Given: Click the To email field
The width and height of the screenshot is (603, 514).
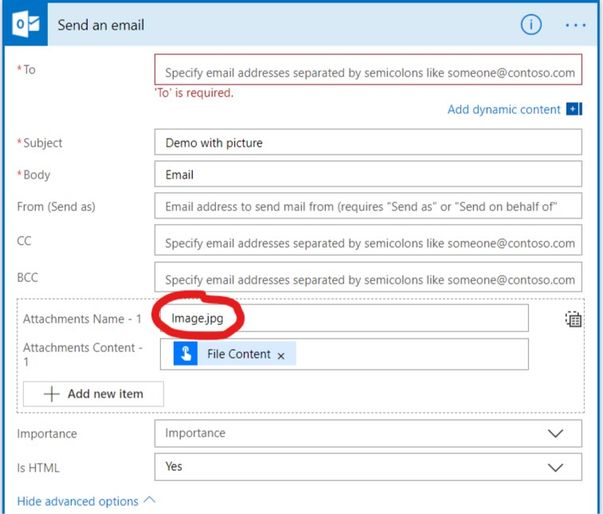Looking at the screenshot, I should tap(368, 70).
